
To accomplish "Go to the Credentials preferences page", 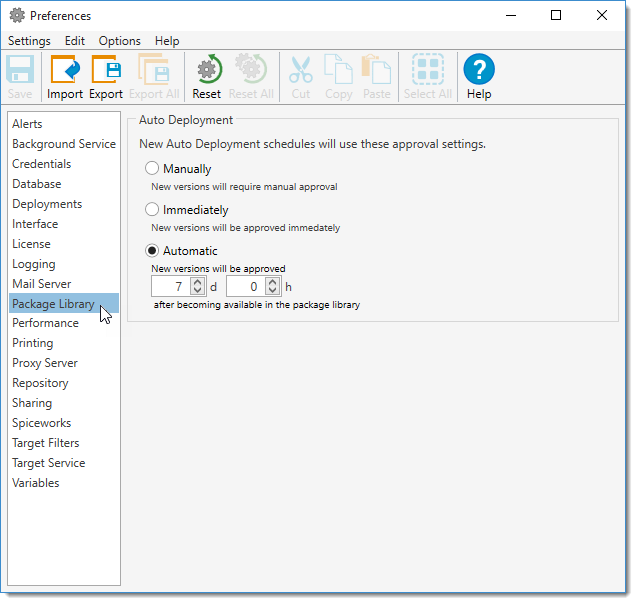I will [x=41, y=164].
